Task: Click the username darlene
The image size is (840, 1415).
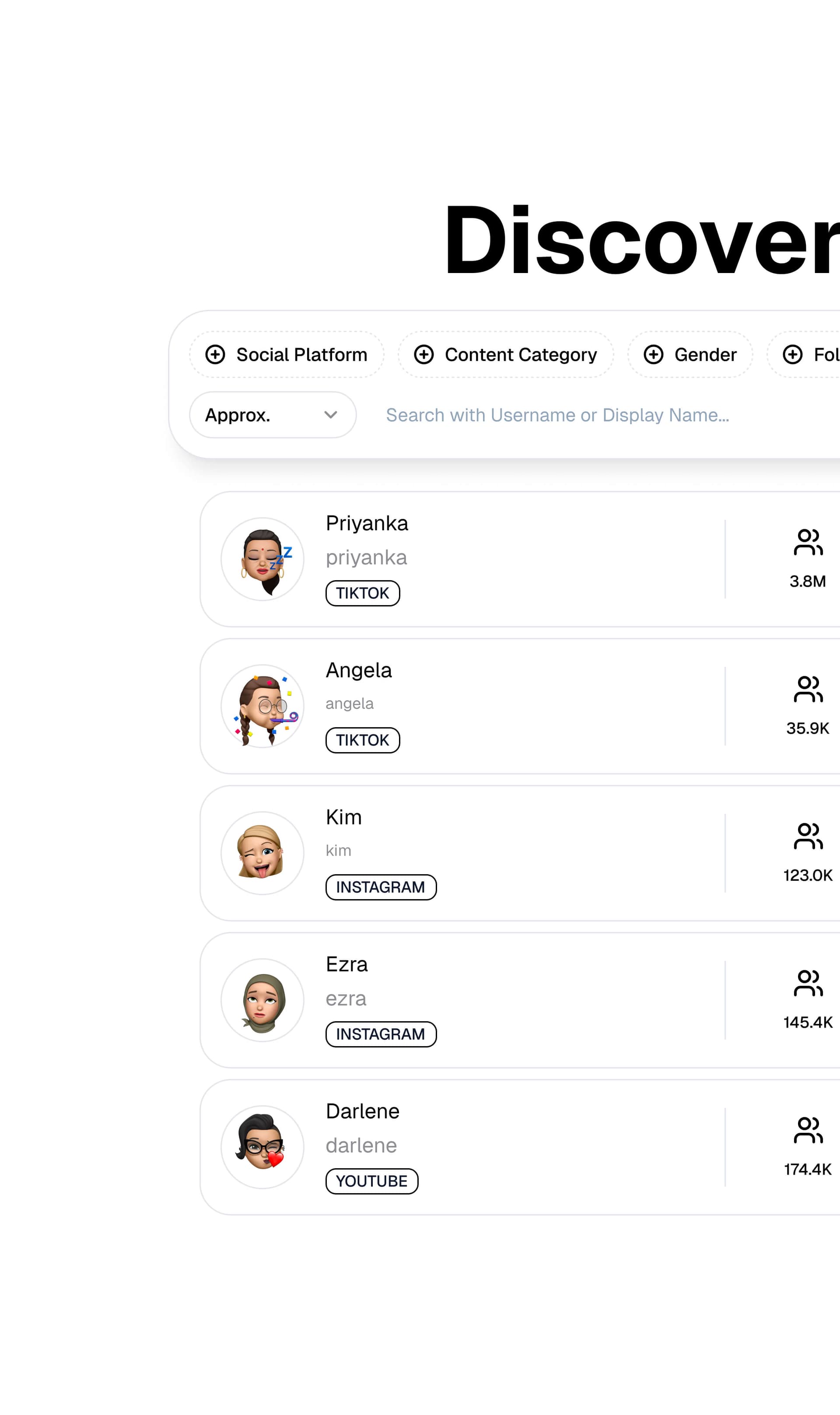Action: tap(361, 1145)
